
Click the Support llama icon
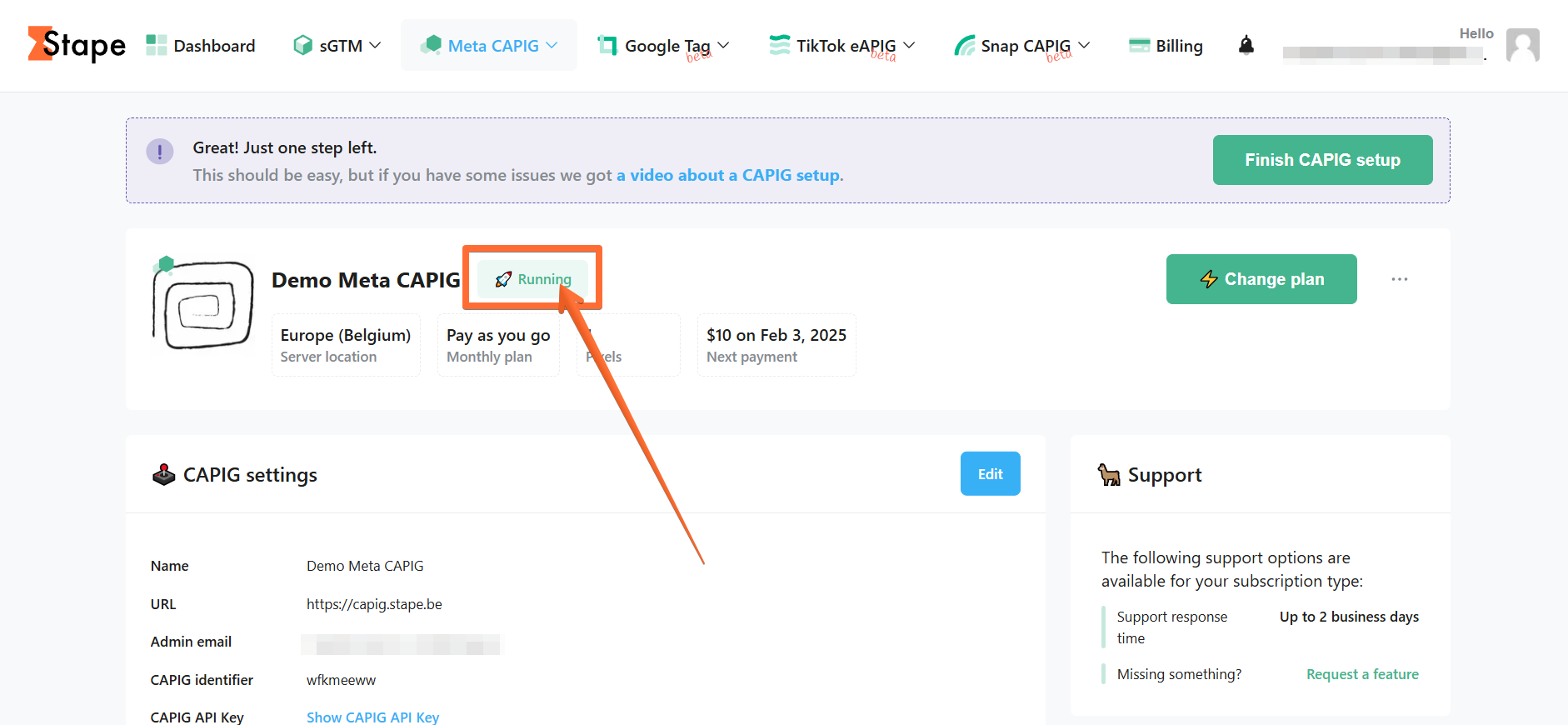[x=1109, y=474]
